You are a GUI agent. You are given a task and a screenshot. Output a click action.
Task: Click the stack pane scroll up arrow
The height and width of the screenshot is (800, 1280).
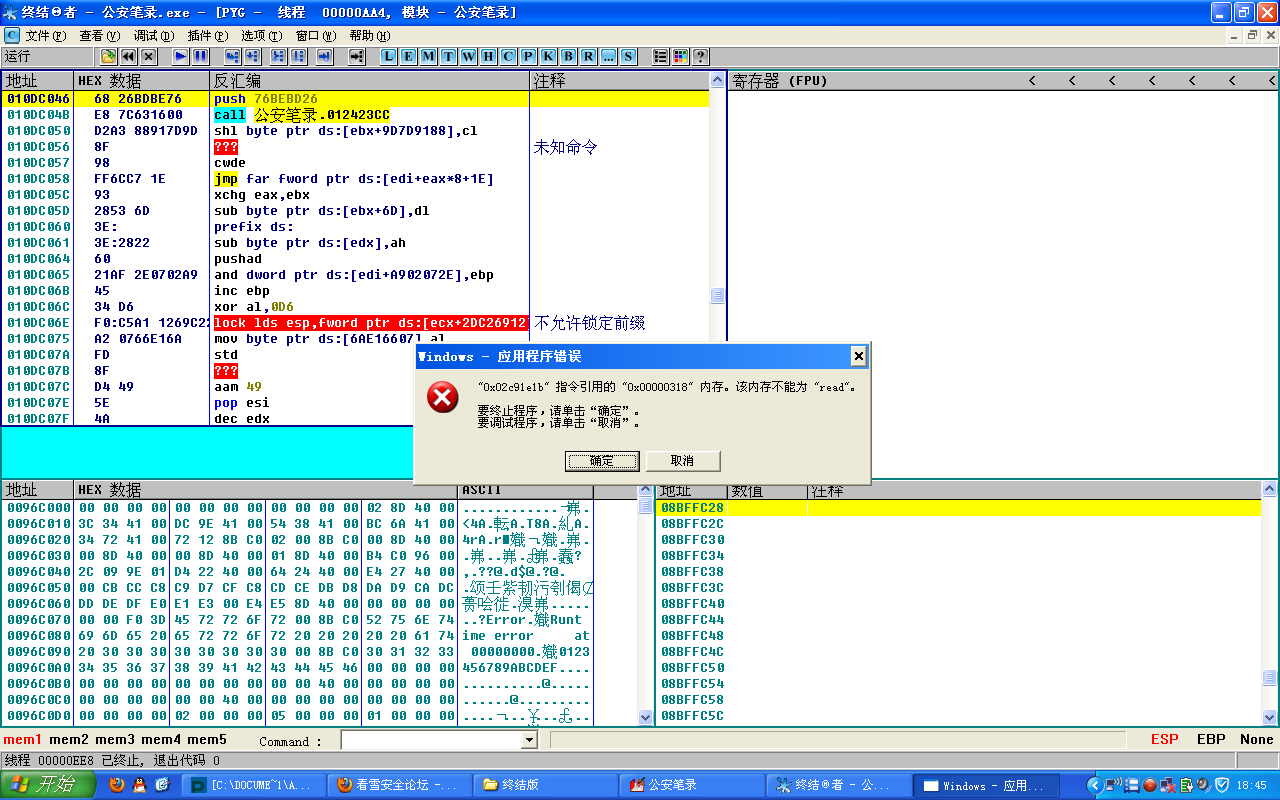[1269, 490]
